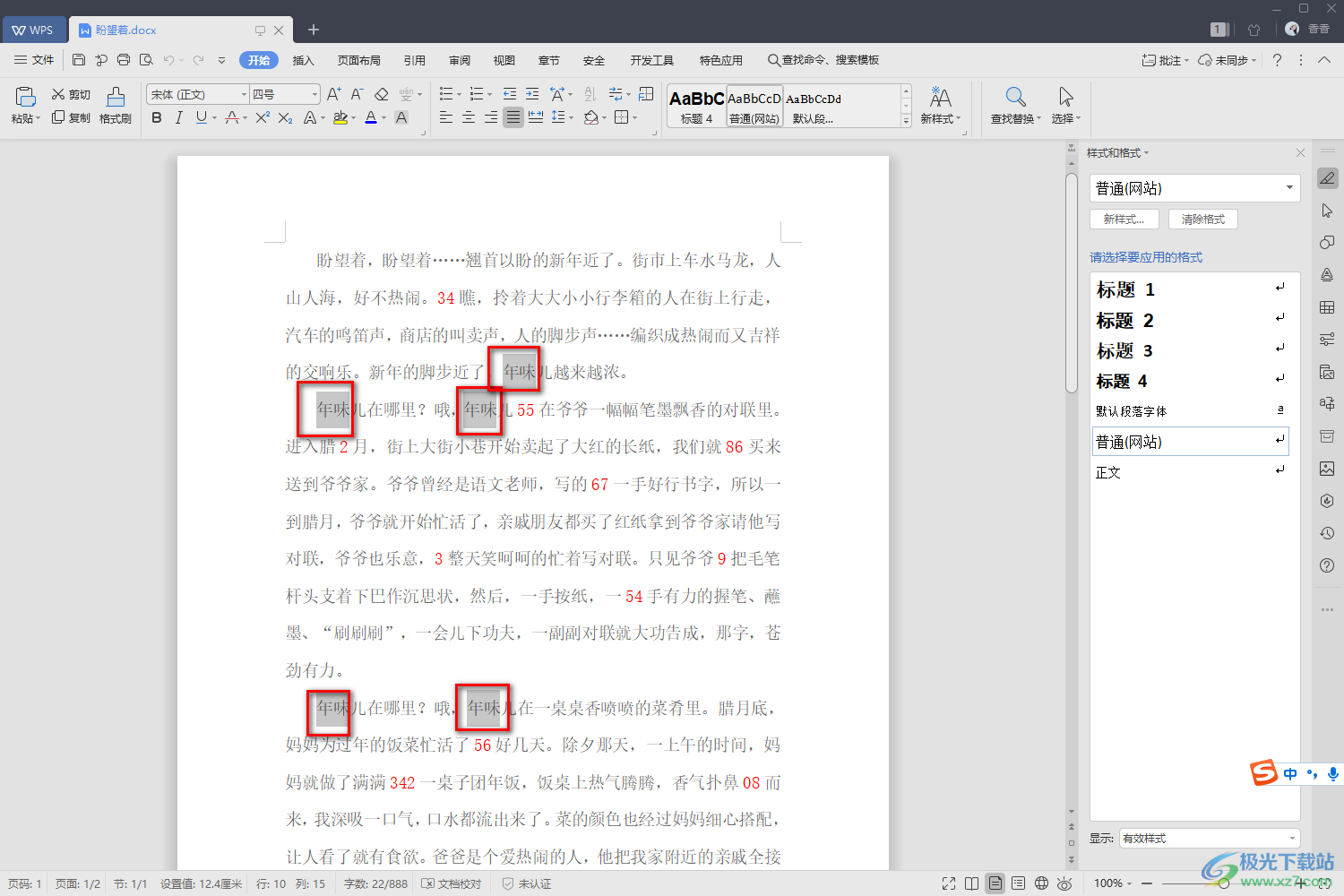
Task: Expand the line spacing dropdown
Action: click(571, 117)
